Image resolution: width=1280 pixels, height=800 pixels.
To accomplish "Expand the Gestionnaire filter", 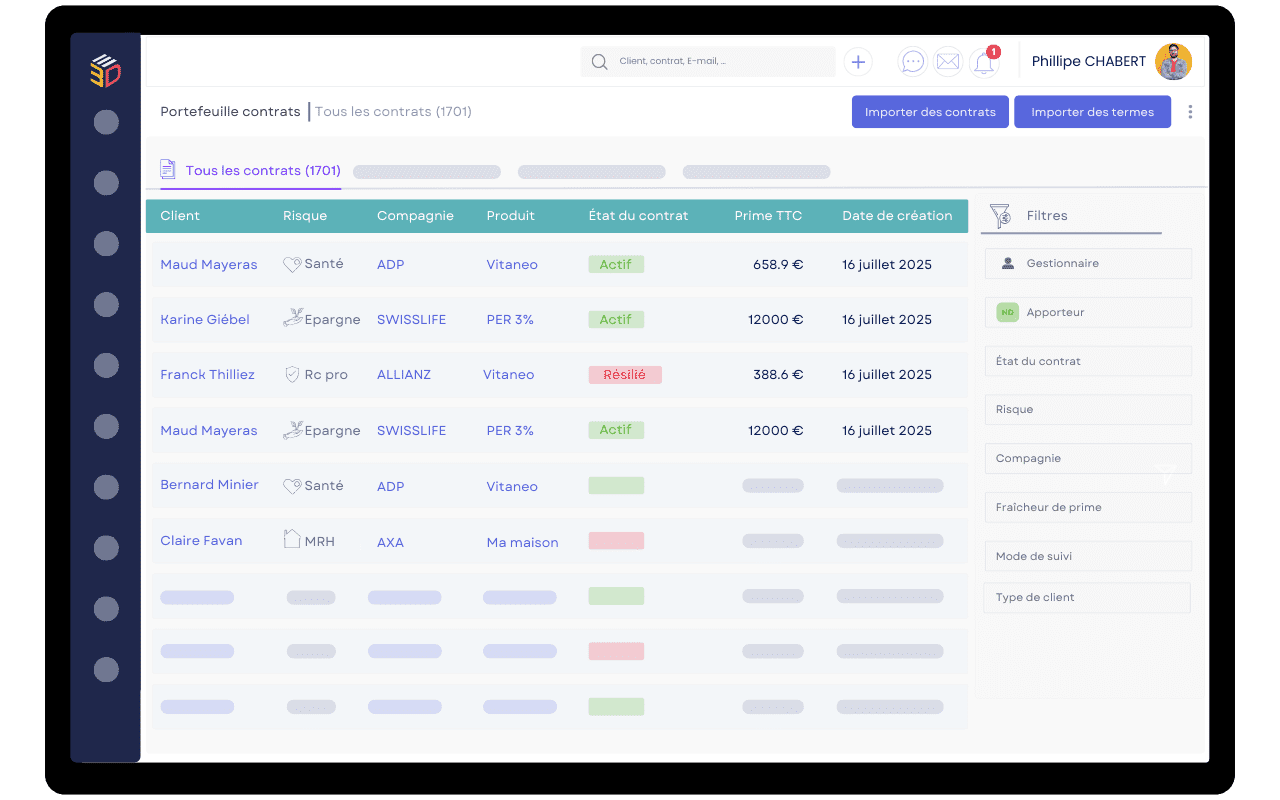I will pos(1088,264).
